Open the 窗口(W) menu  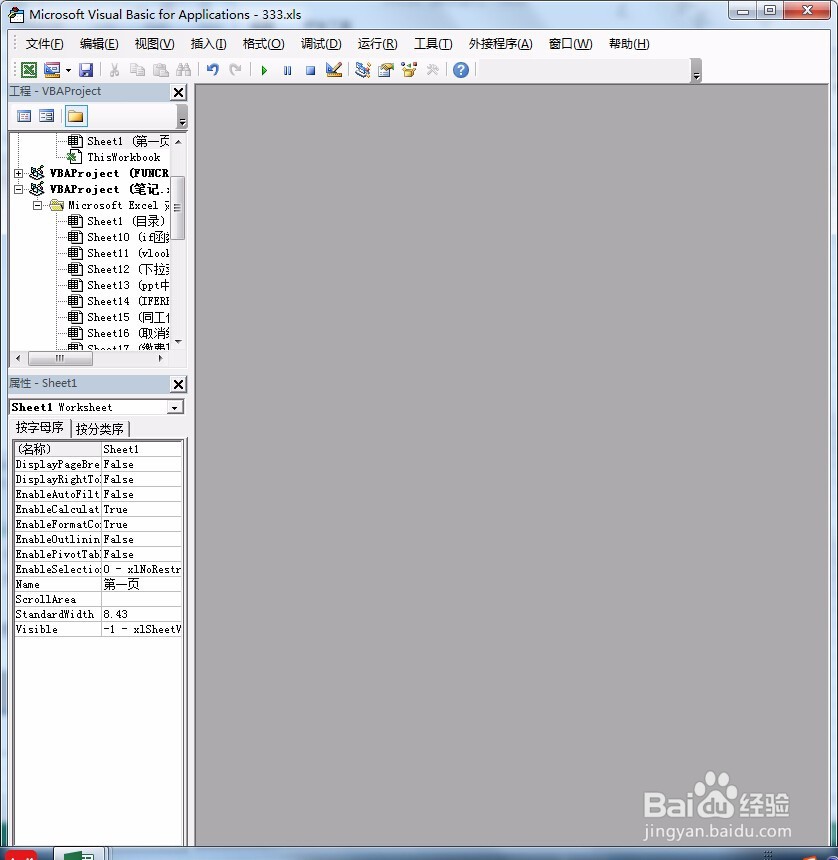(x=570, y=44)
